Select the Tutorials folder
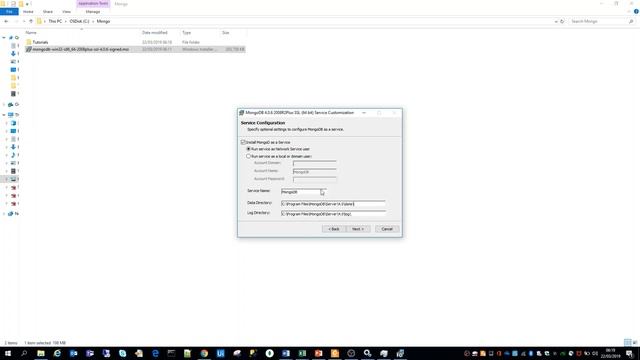Screen dimensions: 640x360 [x=40, y=42]
